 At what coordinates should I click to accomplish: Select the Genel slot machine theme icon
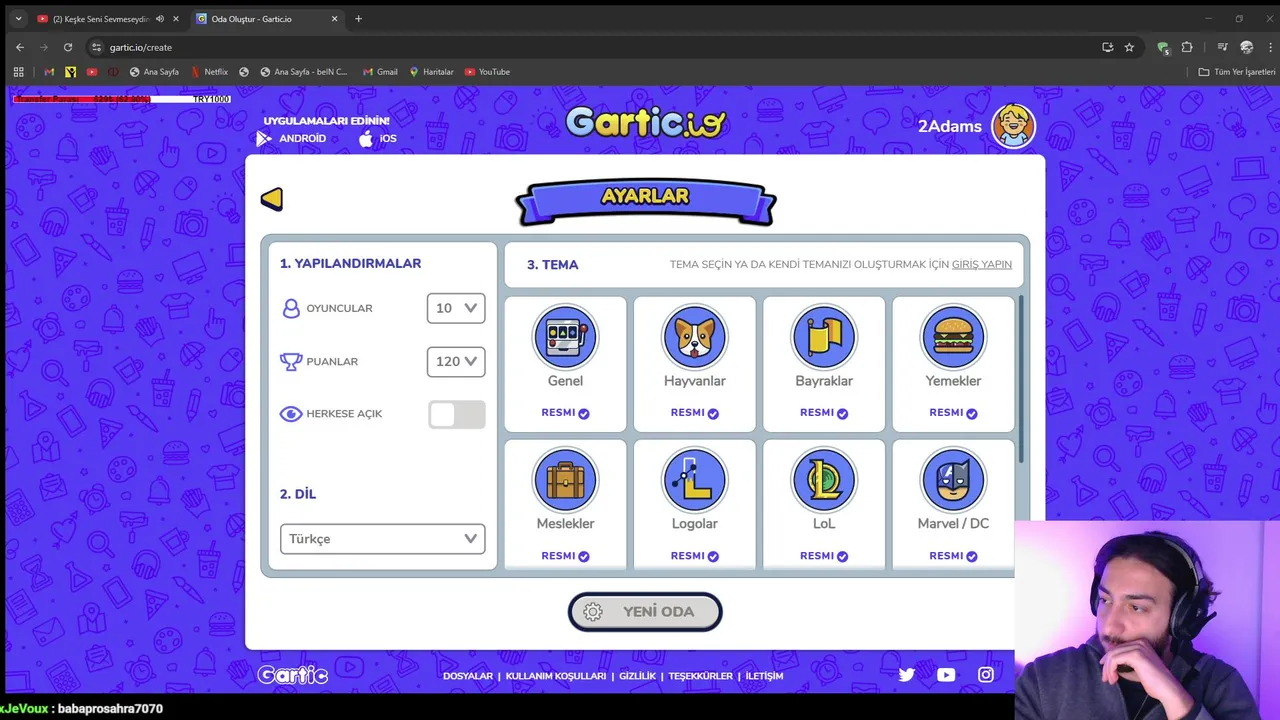pyautogui.click(x=565, y=337)
